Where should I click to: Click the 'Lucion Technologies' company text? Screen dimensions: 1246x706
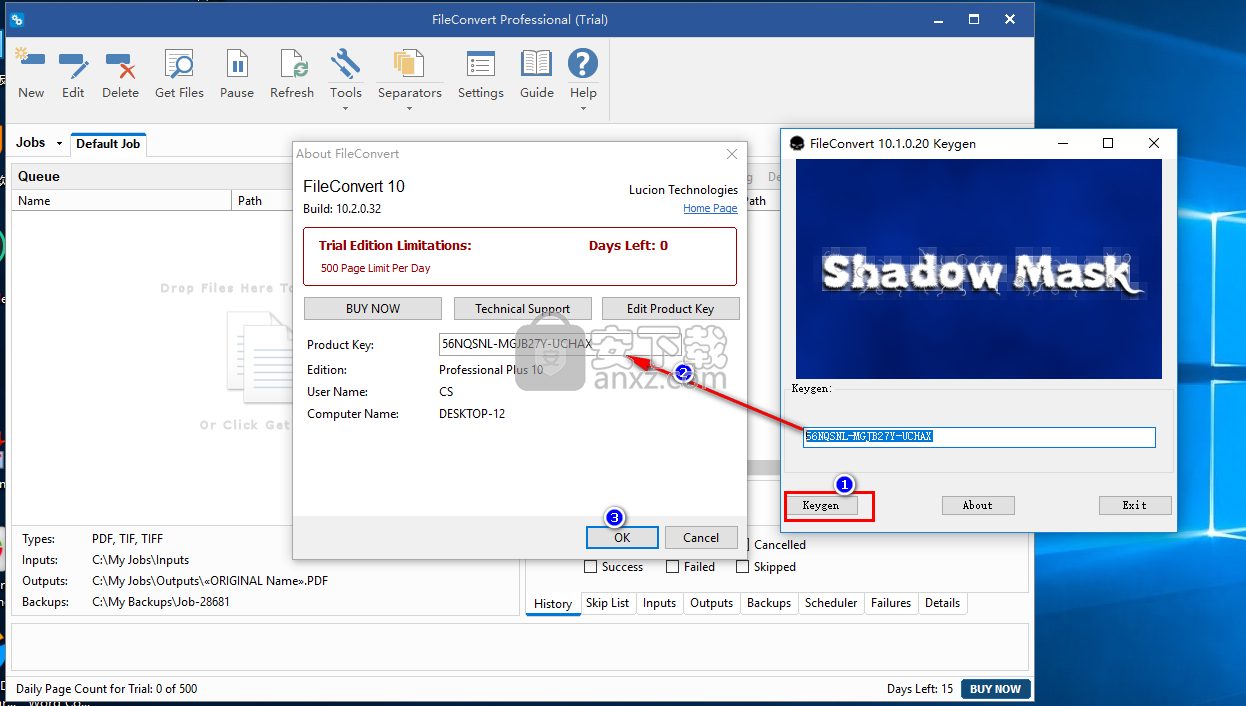(683, 190)
